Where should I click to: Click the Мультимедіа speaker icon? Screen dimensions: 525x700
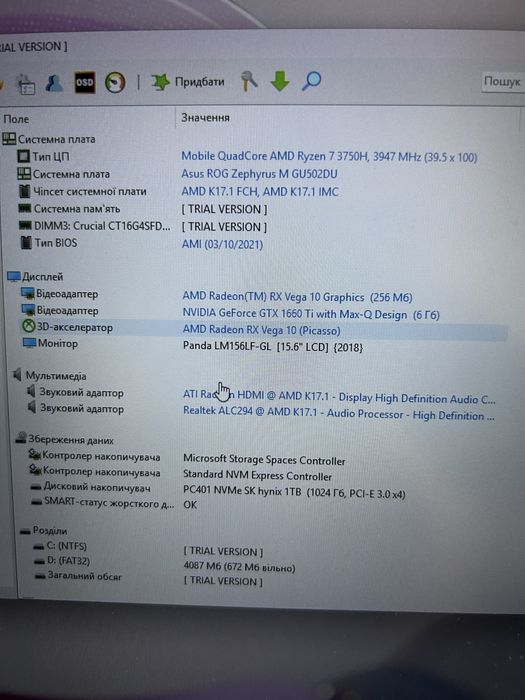17,375
